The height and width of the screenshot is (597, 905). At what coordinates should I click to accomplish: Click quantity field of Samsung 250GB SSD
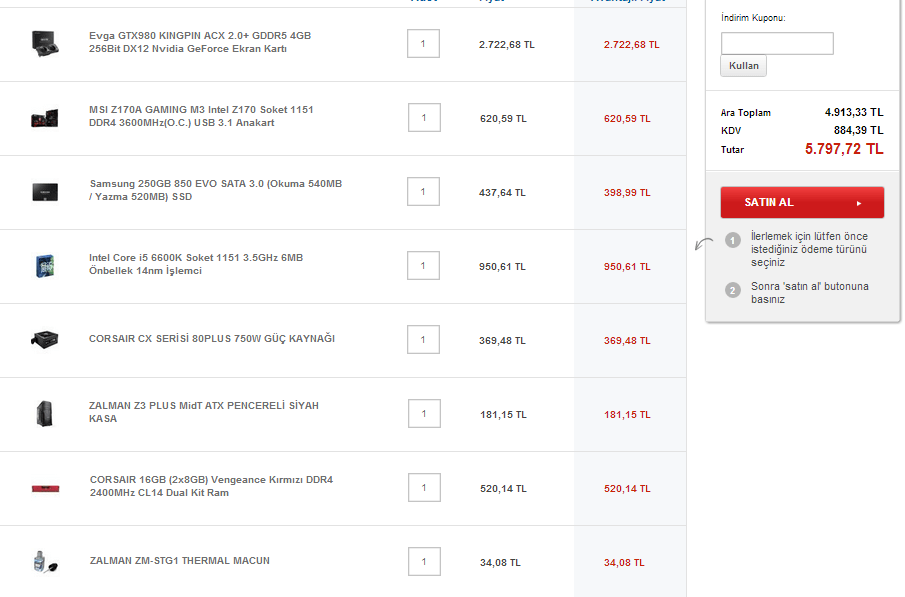[x=424, y=192]
